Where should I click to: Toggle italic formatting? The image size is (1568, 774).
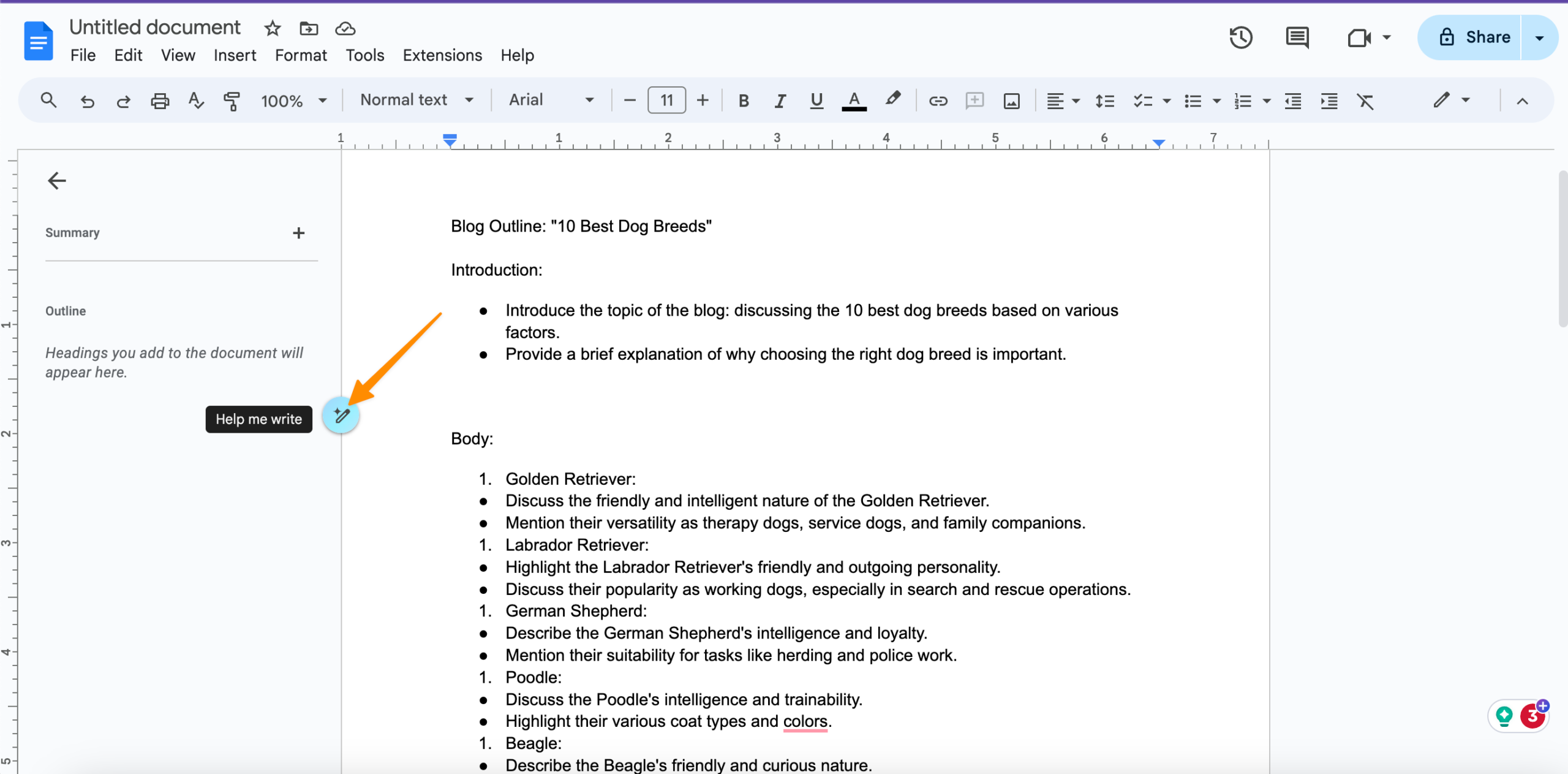click(x=780, y=101)
